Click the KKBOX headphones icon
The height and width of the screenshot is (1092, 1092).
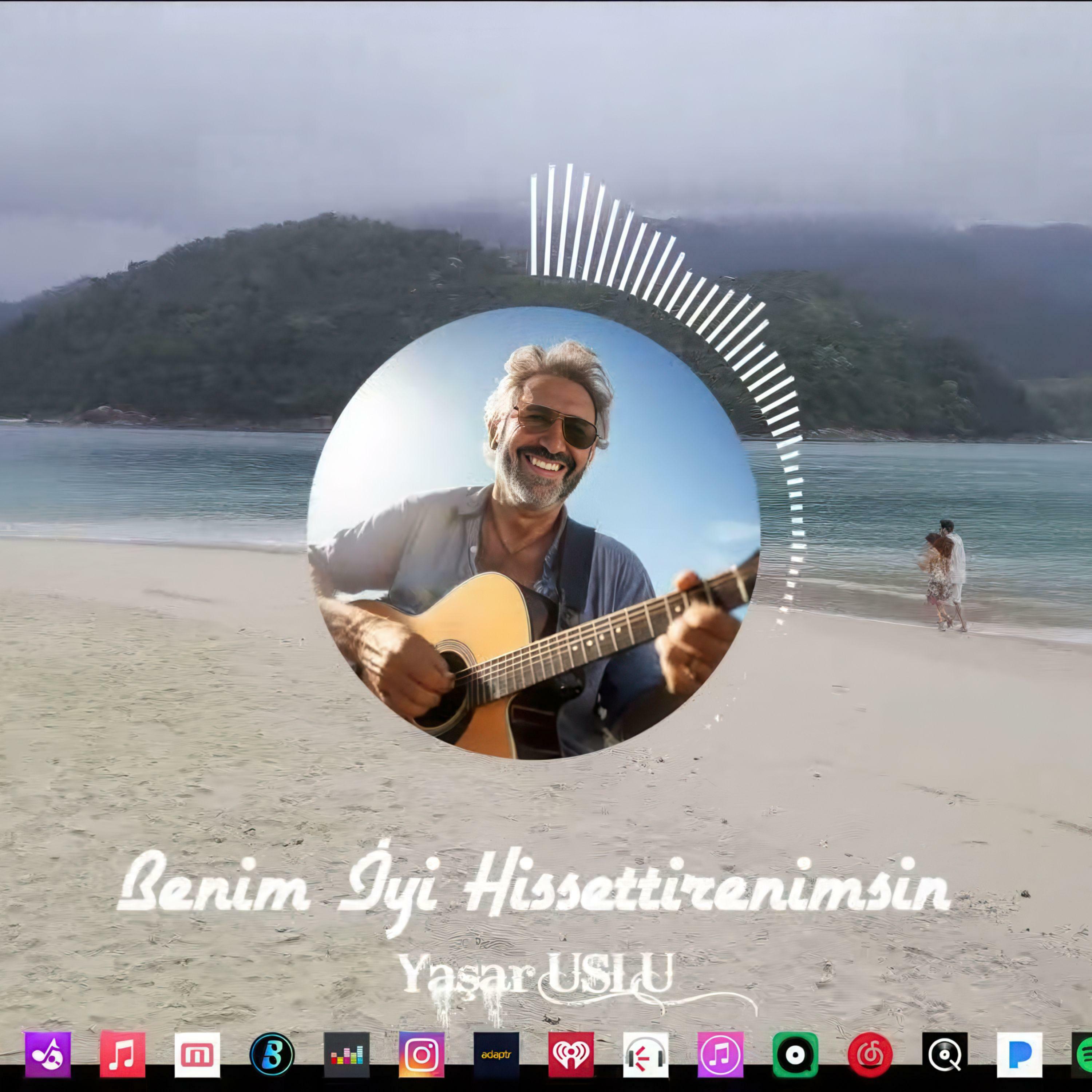coord(645,1054)
